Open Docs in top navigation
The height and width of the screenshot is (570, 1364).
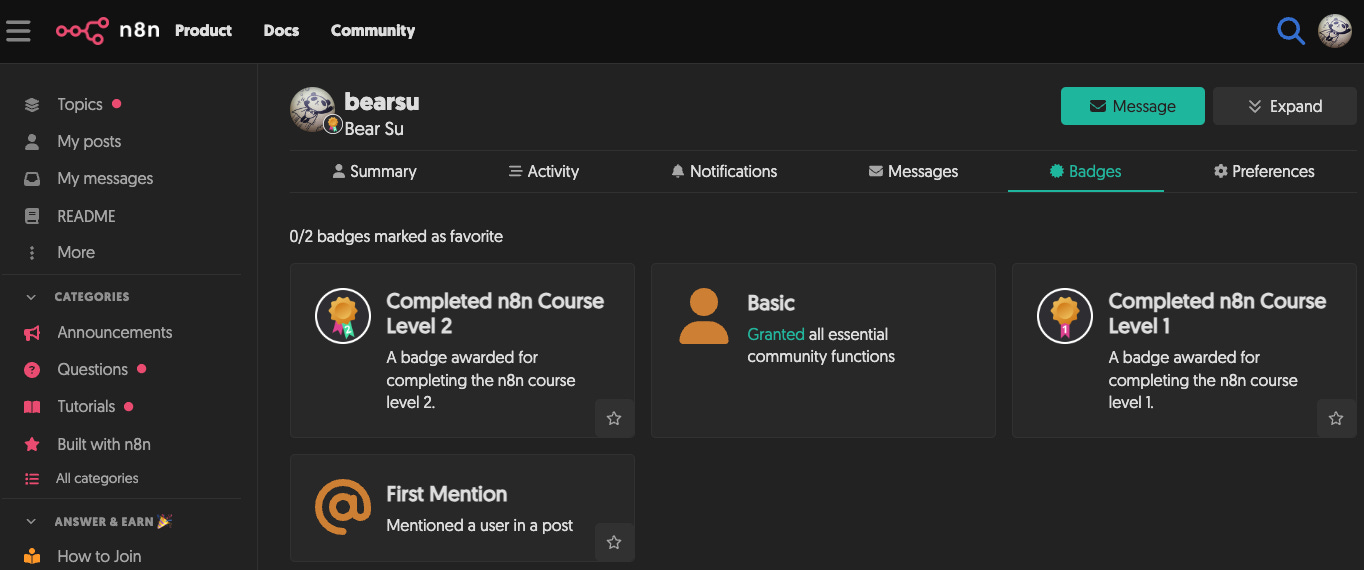[x=281, y=31]
